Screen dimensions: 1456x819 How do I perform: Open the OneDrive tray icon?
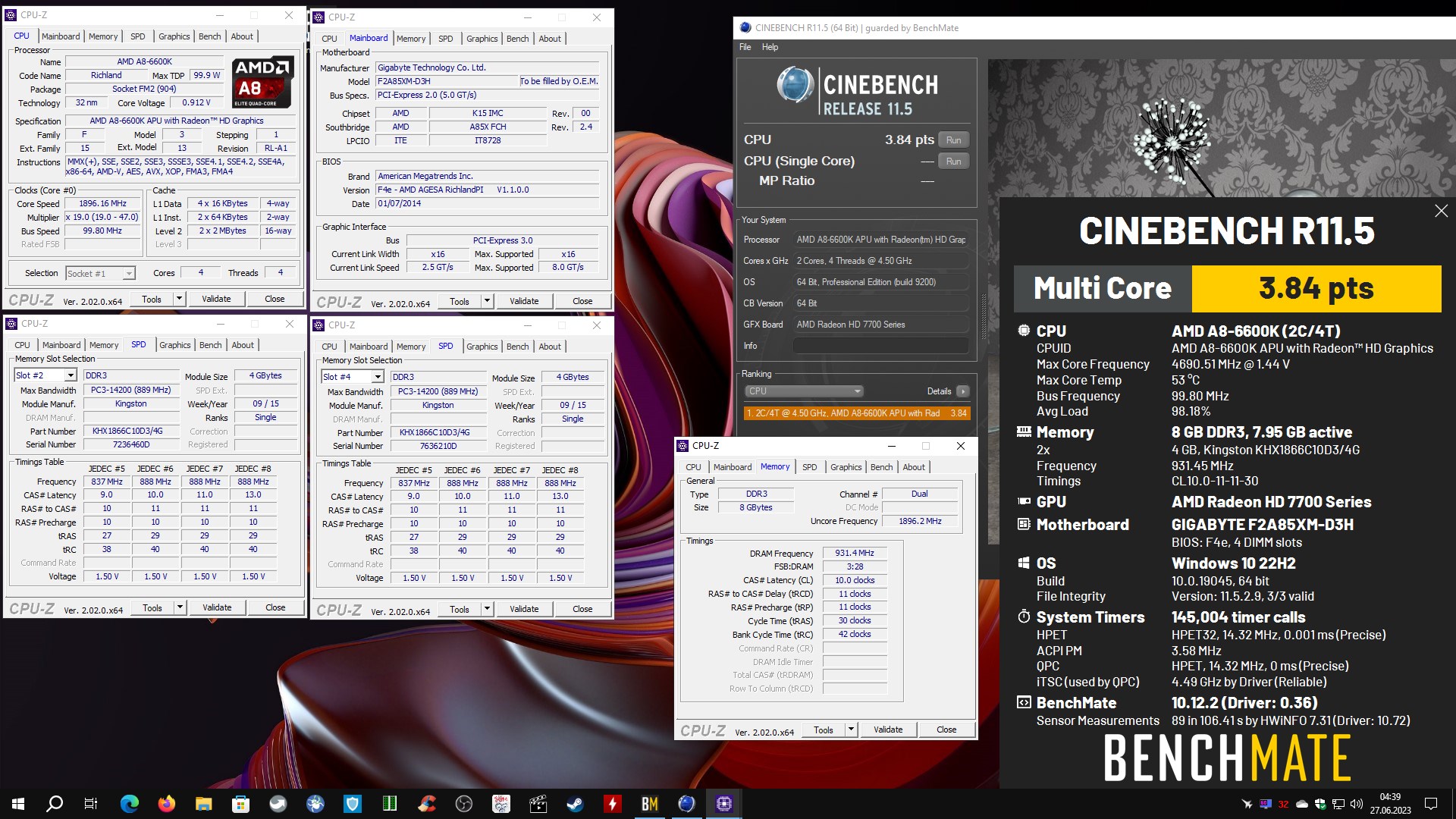click(x=1302, y=804)
